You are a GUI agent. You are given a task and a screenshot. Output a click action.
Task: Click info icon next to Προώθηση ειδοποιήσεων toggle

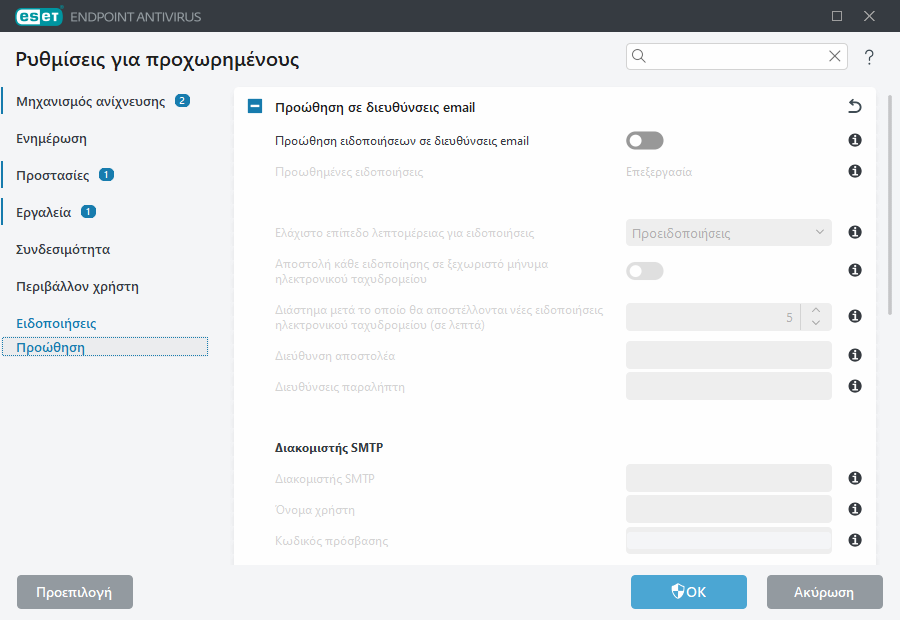coord(855,140)
